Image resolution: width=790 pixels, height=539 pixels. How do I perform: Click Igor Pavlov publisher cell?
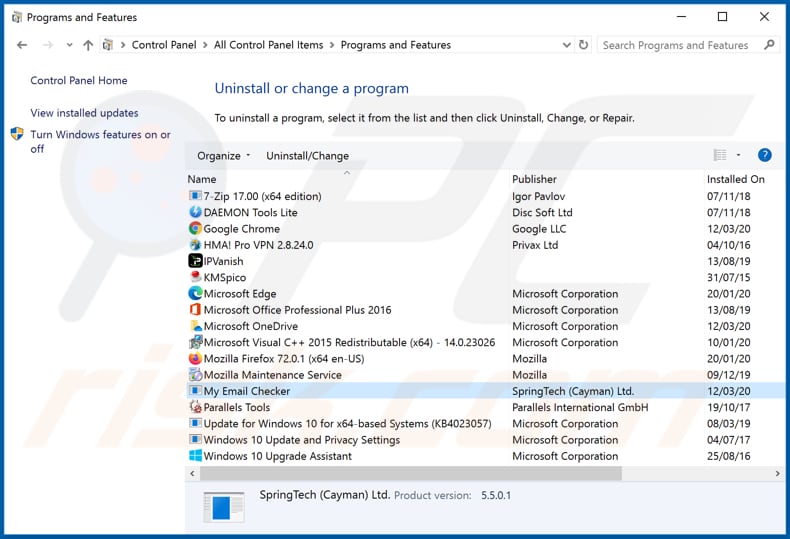538,196
